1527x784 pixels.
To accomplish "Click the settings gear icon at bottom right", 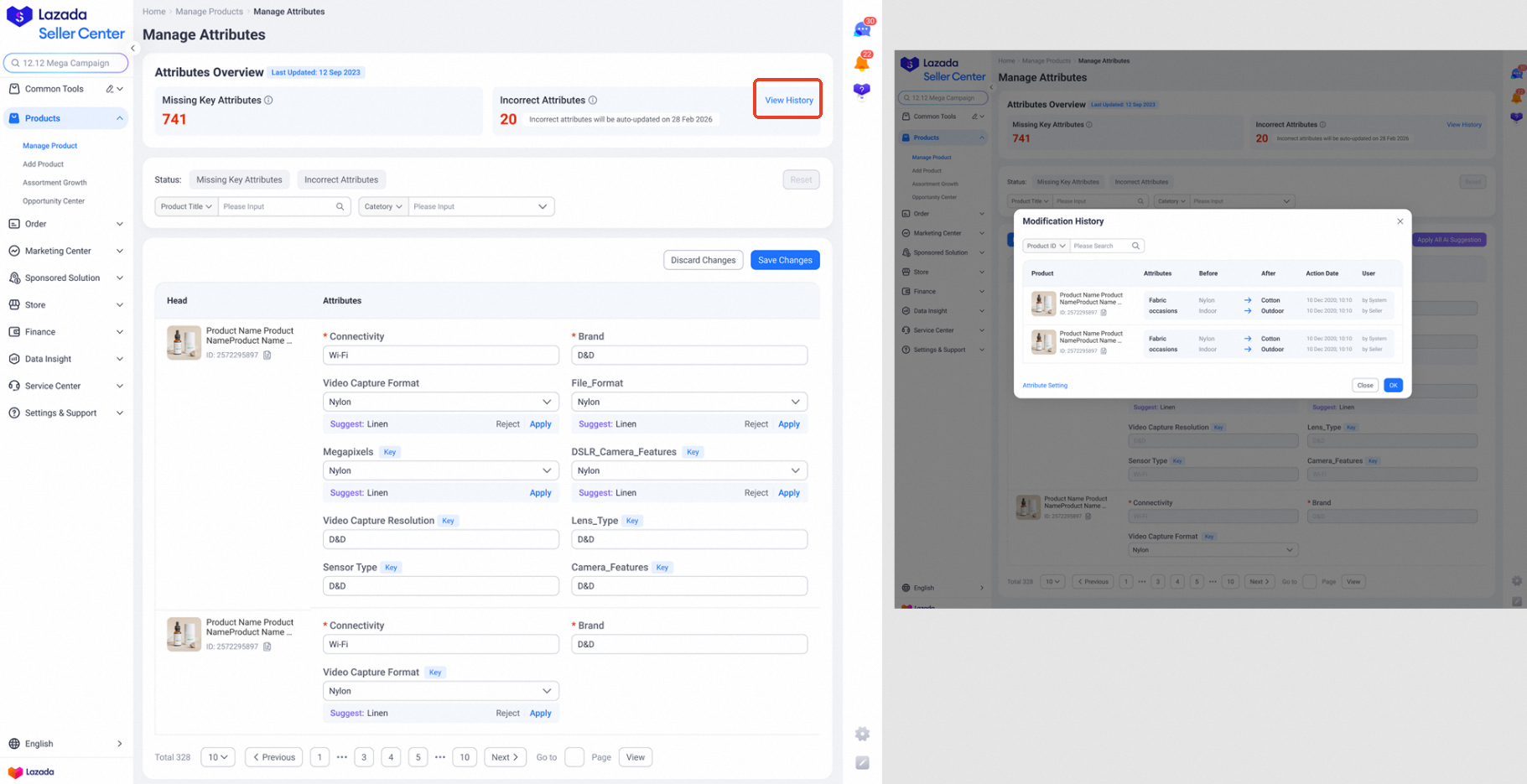I will coord(862,734).
